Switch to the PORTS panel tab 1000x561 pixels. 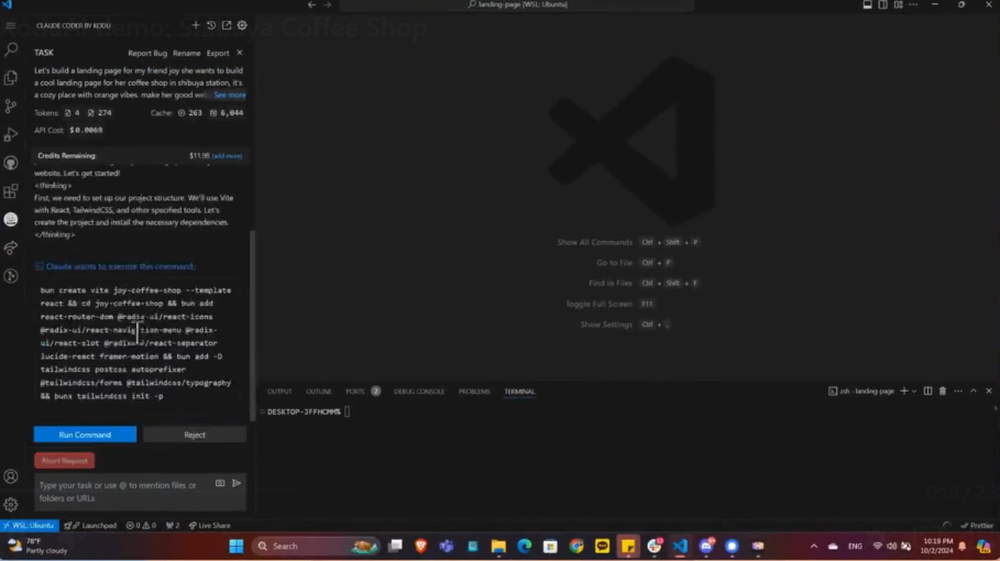click(x=355, y=391)
